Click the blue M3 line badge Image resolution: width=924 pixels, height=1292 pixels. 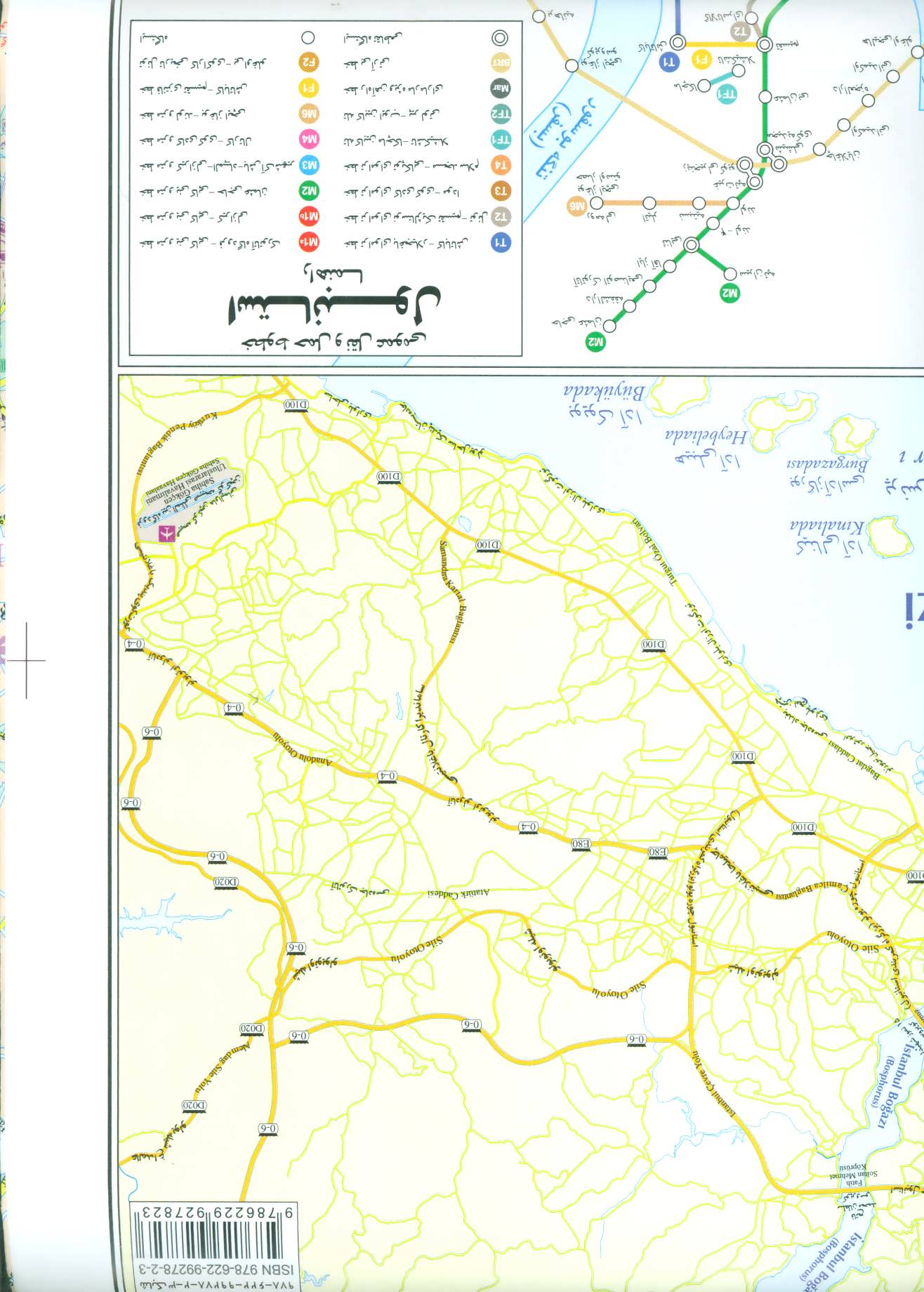click(x=309, y=165)
